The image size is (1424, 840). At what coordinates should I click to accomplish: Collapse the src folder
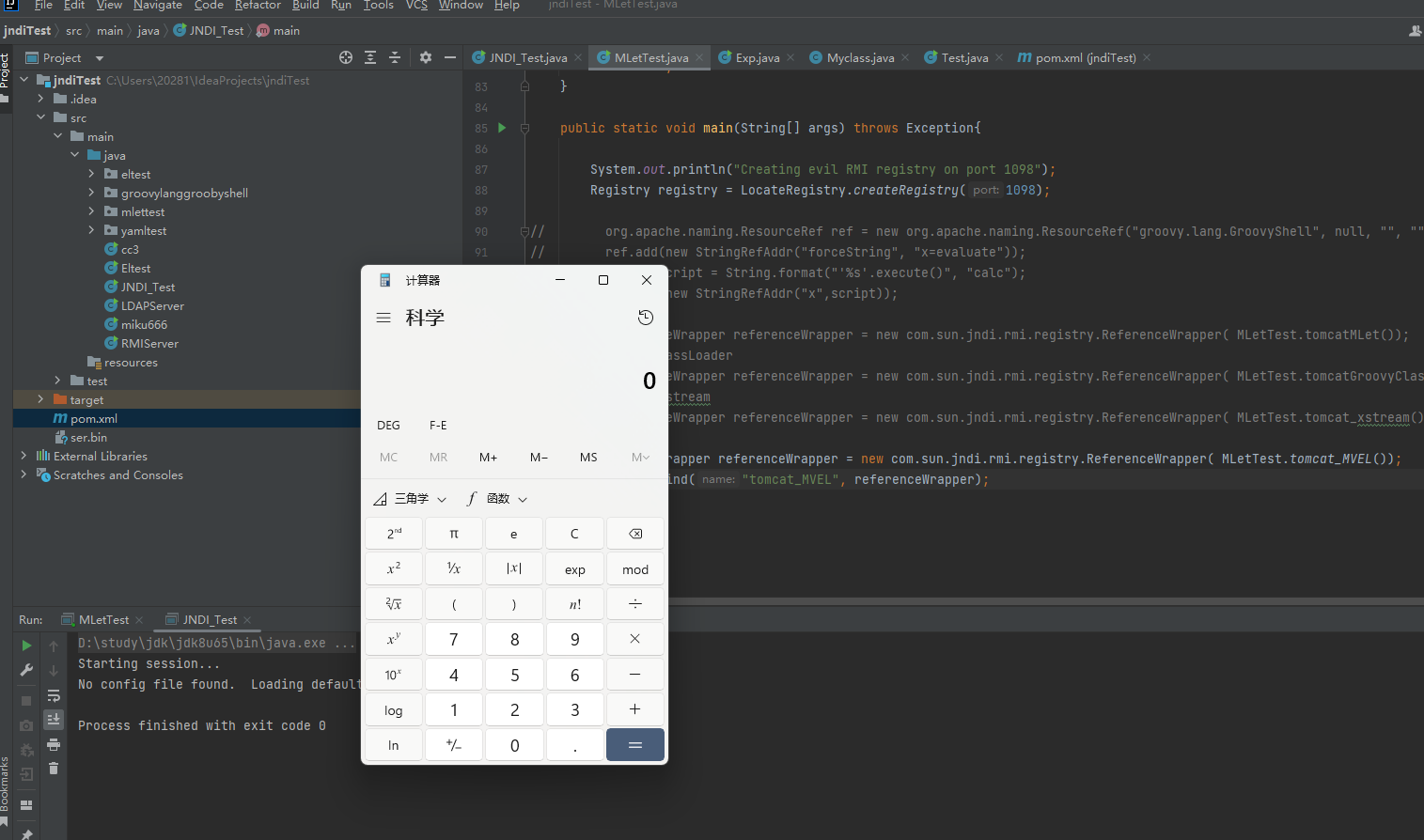[40, 117]
